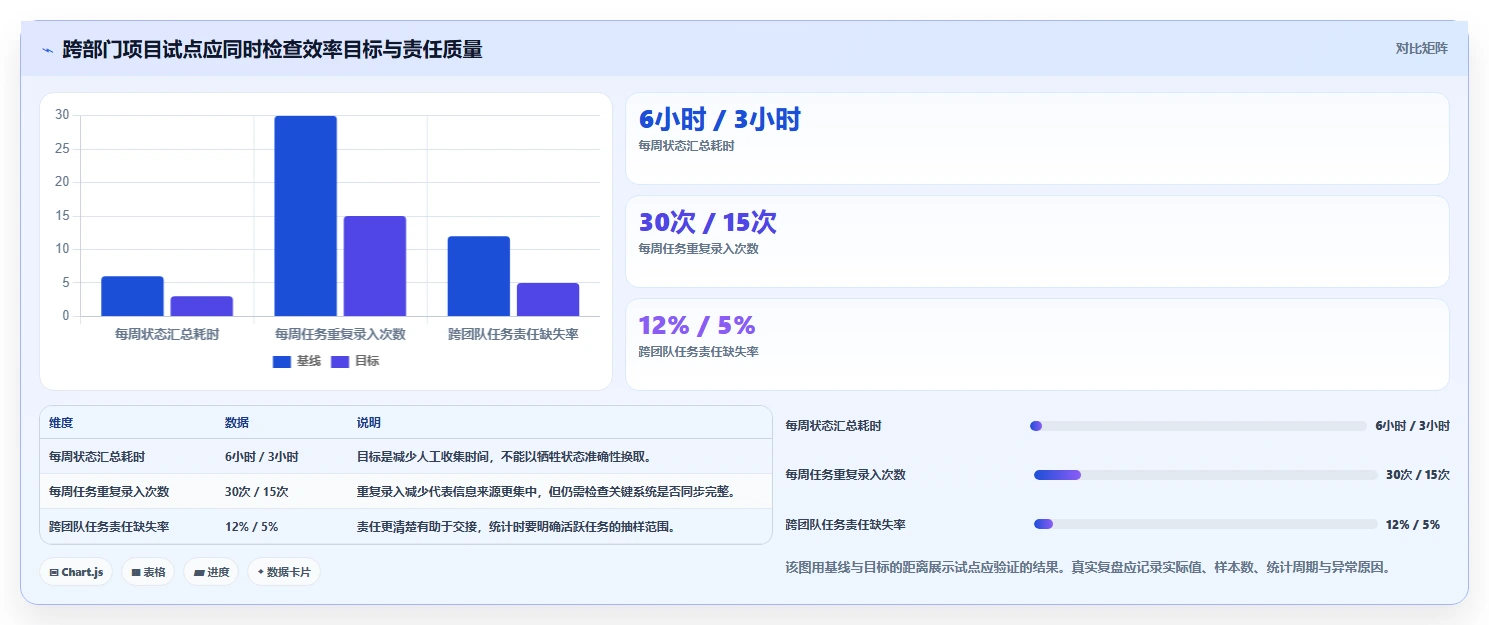The height and width of the screenshot is (625, 1489).
Task: Click the target bar for 每周任务重复录入次数
Action: tap(374, 266)
